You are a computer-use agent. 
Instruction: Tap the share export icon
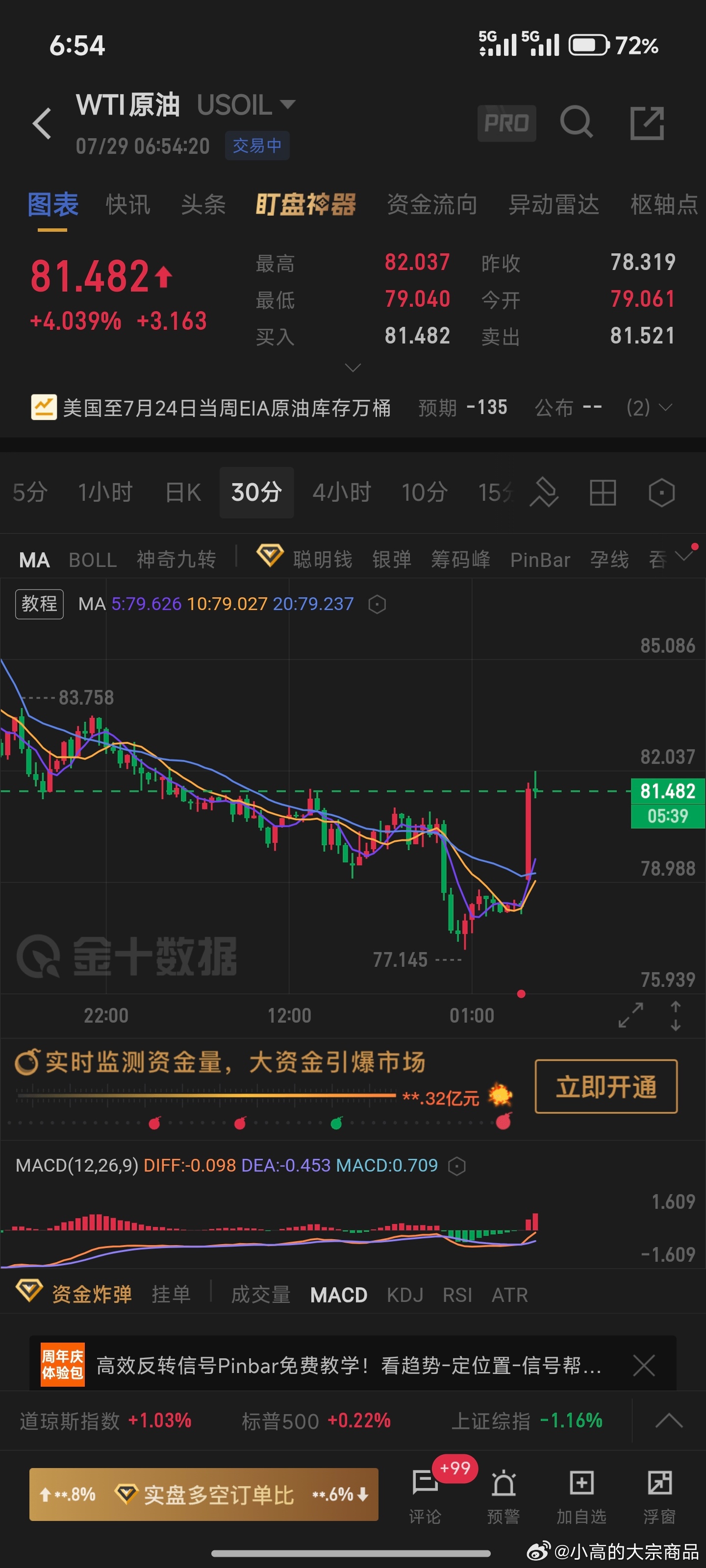click(646, 123)
